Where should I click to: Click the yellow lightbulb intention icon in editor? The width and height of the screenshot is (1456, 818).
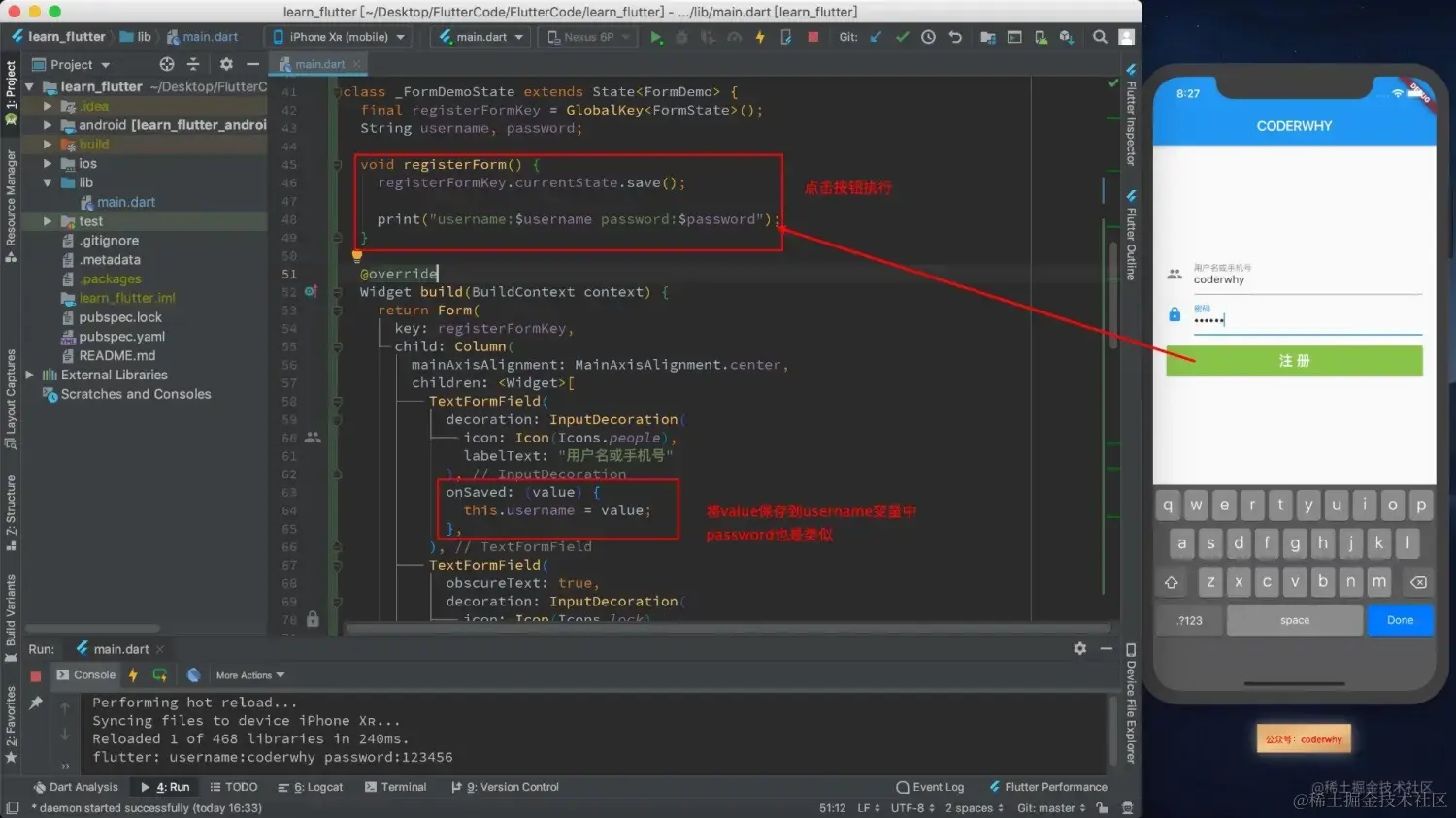pyautogui.click(x=356, y=256)
